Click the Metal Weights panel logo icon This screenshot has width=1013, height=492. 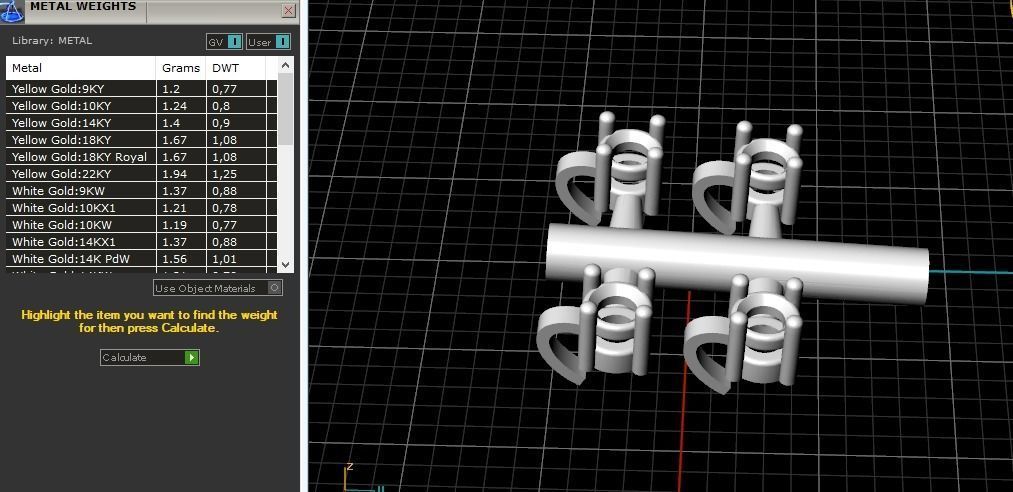(12, 10)
